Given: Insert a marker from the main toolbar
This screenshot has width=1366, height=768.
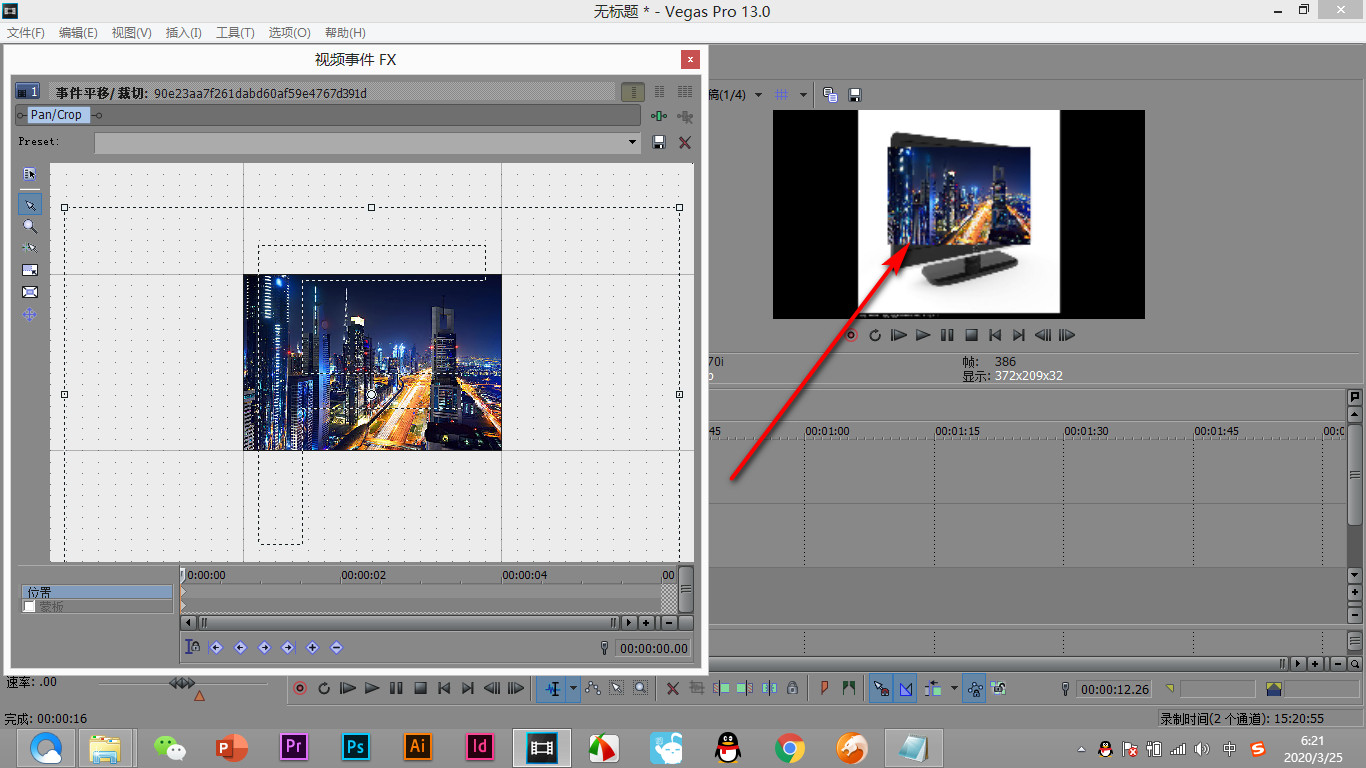Looking at the screenshot, I should point(825,688).
